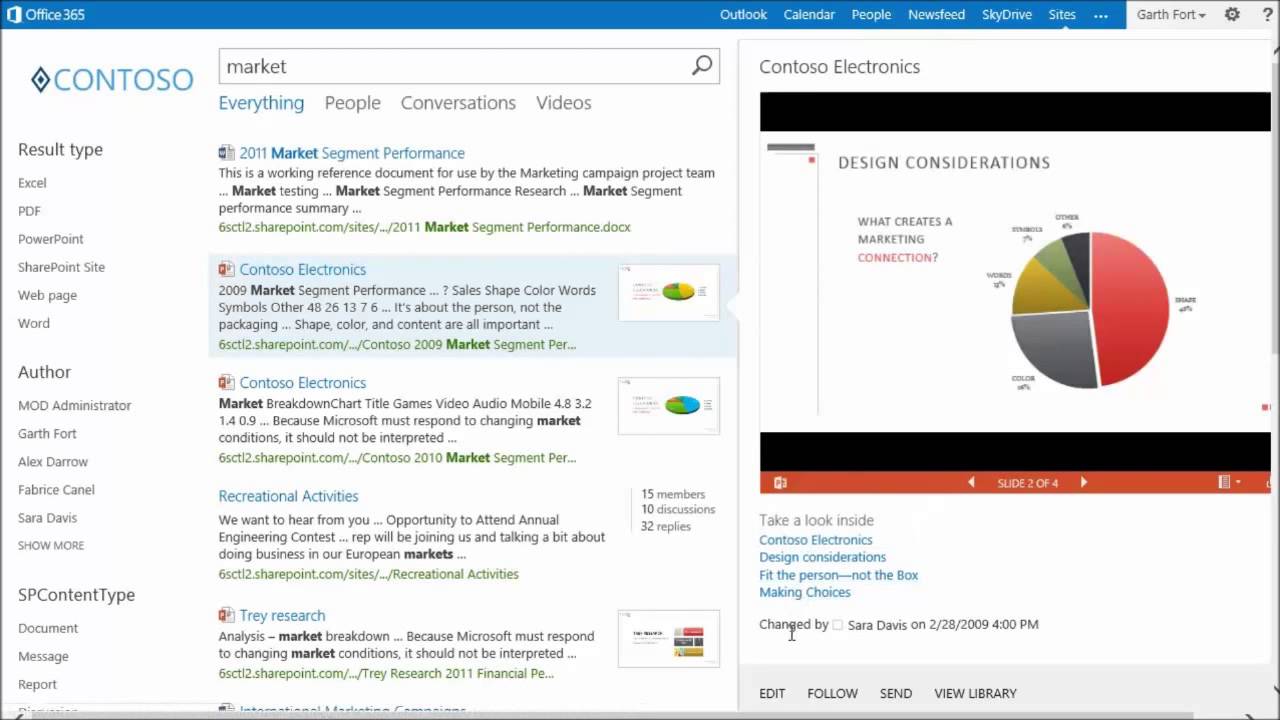Screen dimensions: 1280x720
Task: Open second Contoso Electronics result title
Action: coord(302,382)
